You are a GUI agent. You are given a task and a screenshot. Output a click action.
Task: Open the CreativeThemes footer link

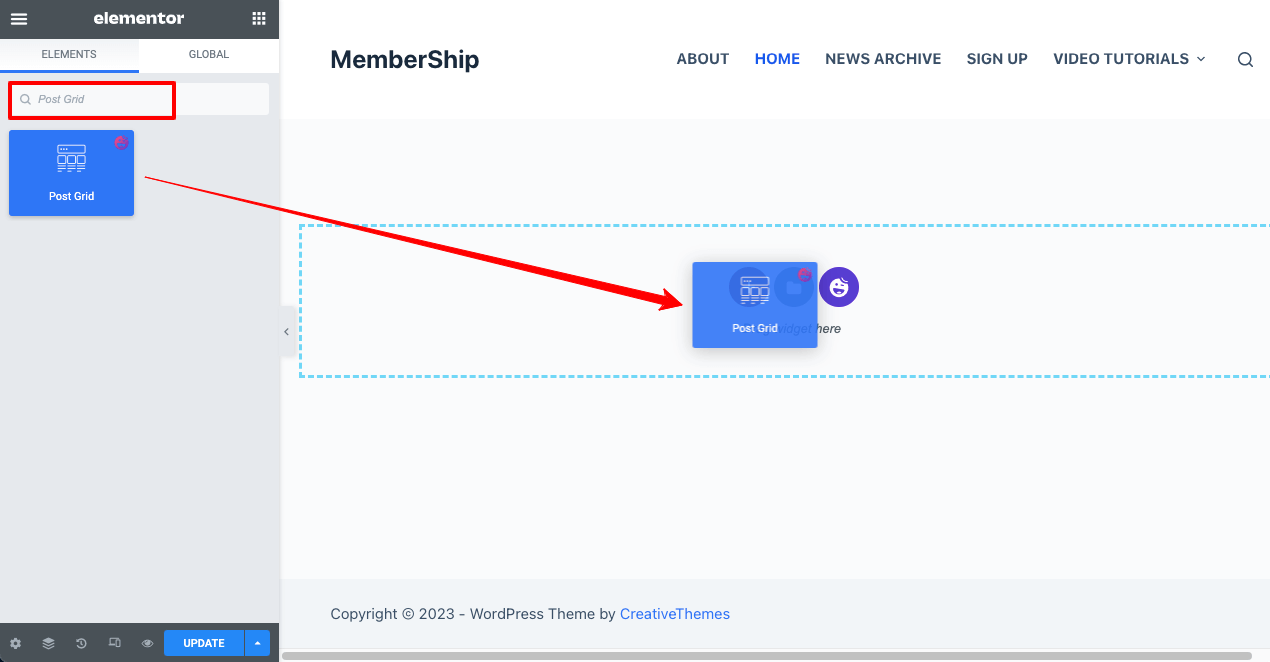click(x=675, y=614)
